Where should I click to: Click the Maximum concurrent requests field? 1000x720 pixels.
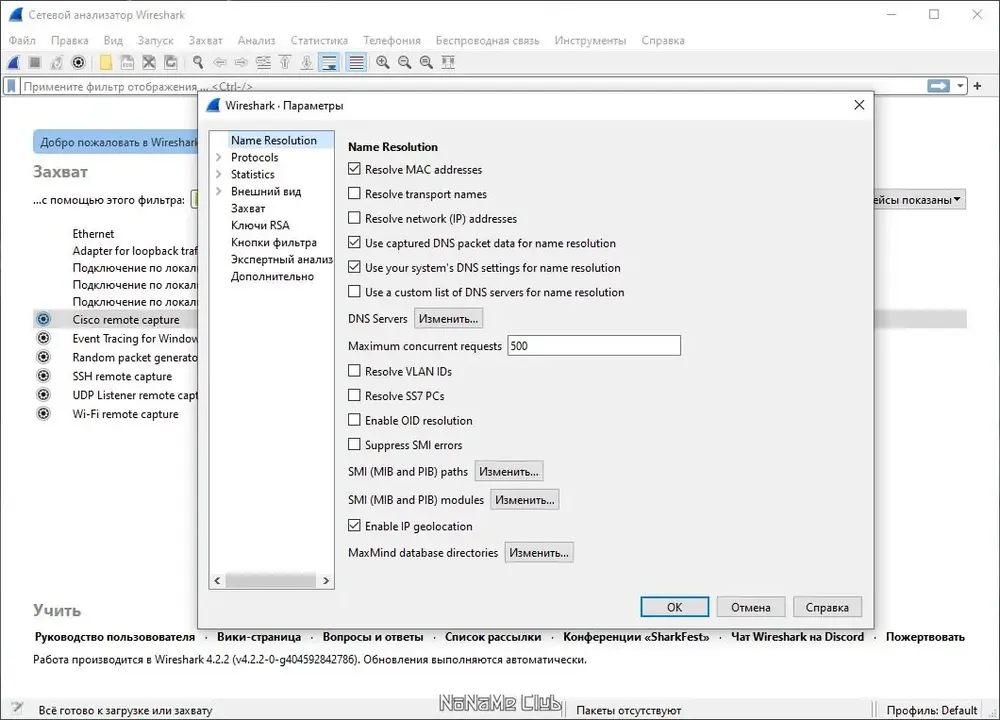(594, 346)
